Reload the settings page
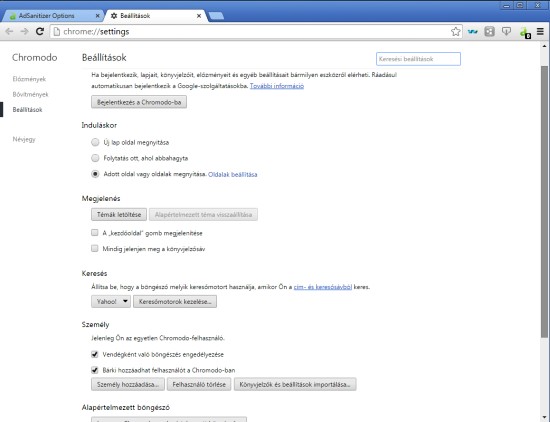Screen dimensions: 550x422 (x=40, y=32)
